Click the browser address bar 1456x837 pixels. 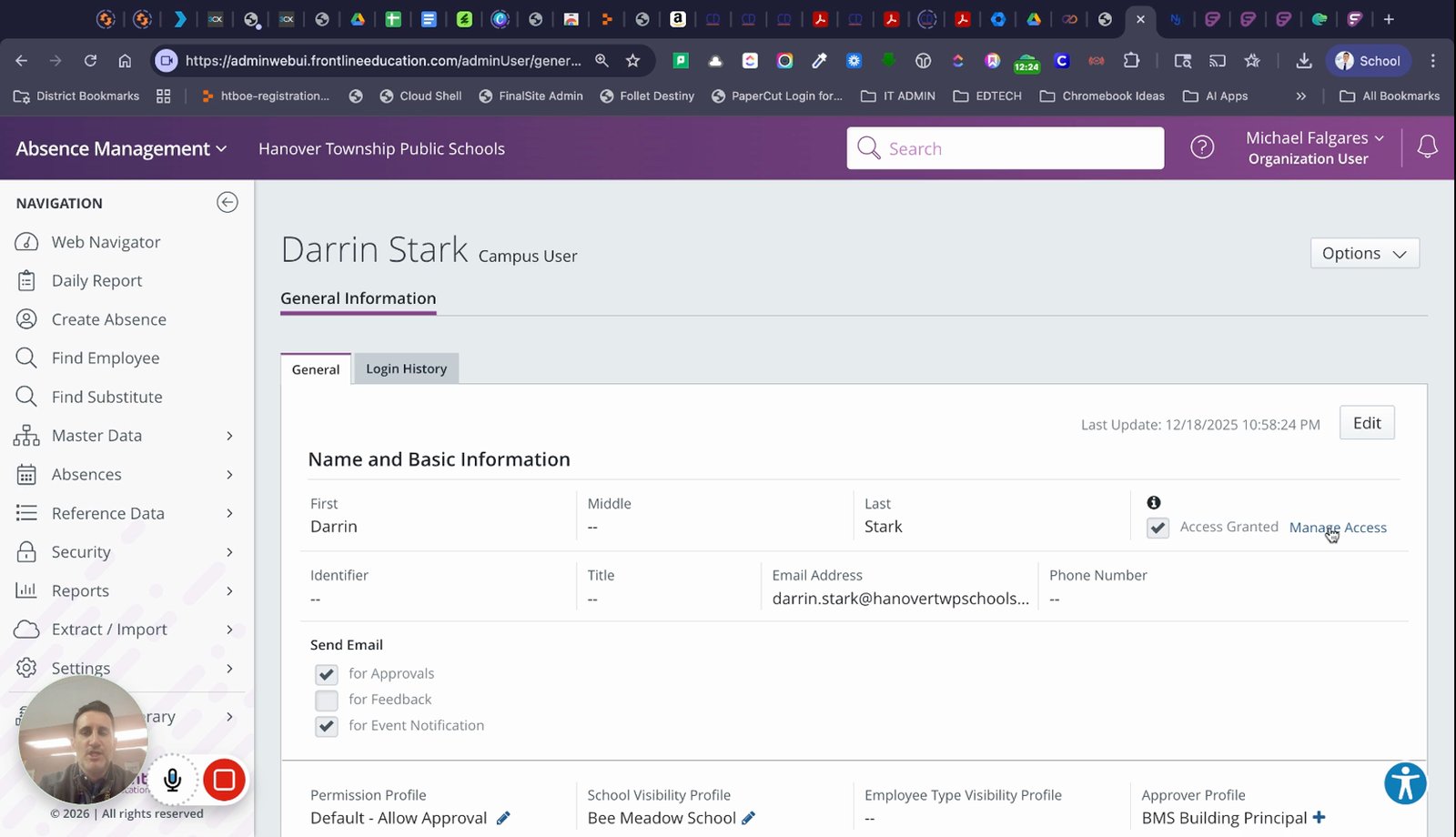pyautogui.click(x=382, y=61)
